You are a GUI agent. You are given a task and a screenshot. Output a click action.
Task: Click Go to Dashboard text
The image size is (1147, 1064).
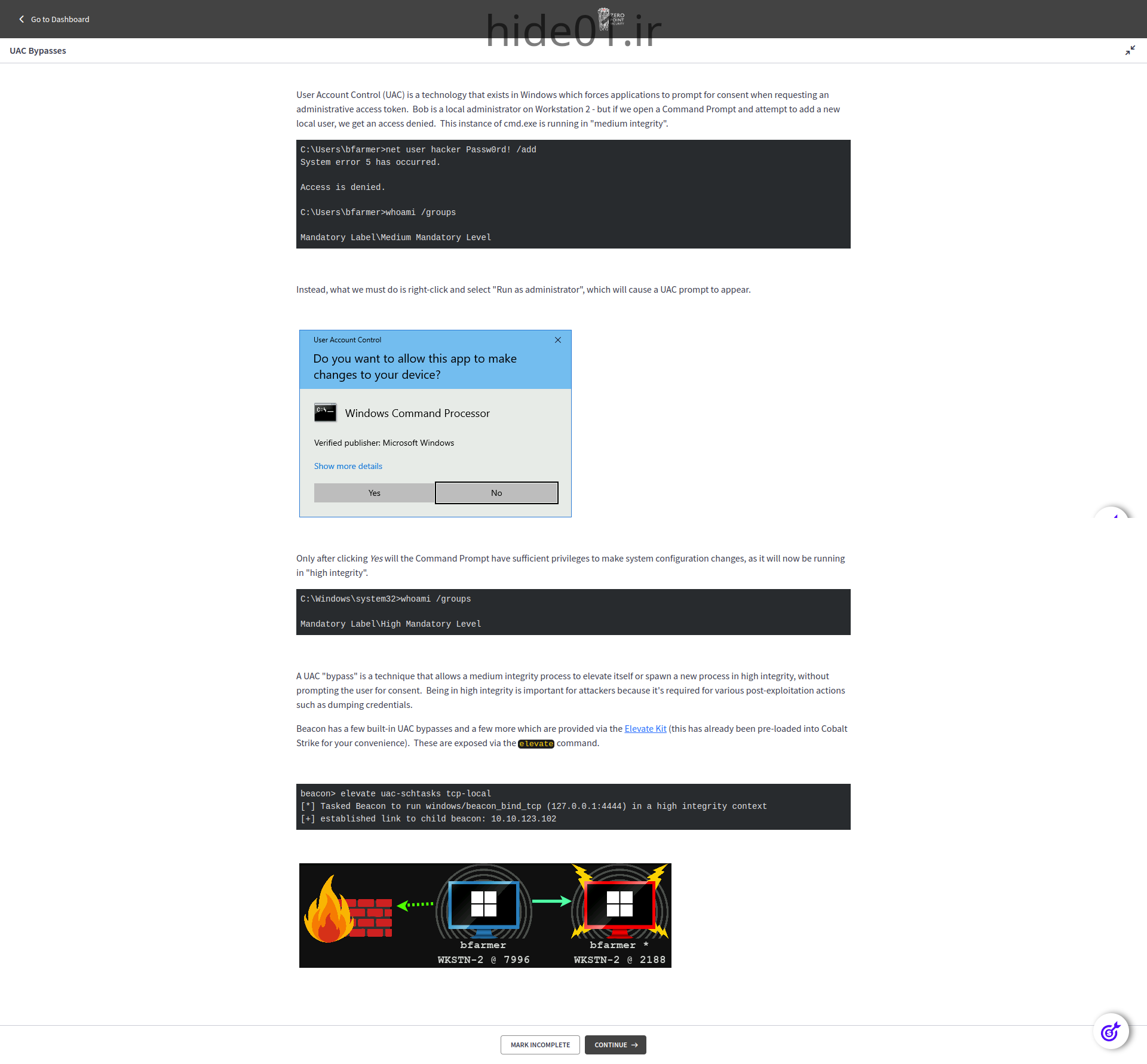[60, 19]
